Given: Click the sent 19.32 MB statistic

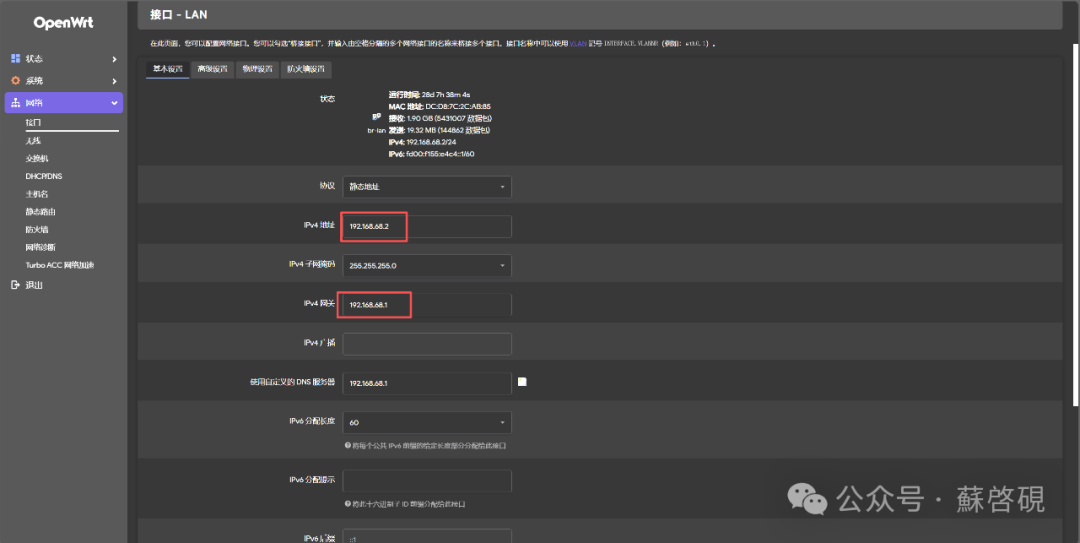Looking at the screenshot, I should point(439,130).
